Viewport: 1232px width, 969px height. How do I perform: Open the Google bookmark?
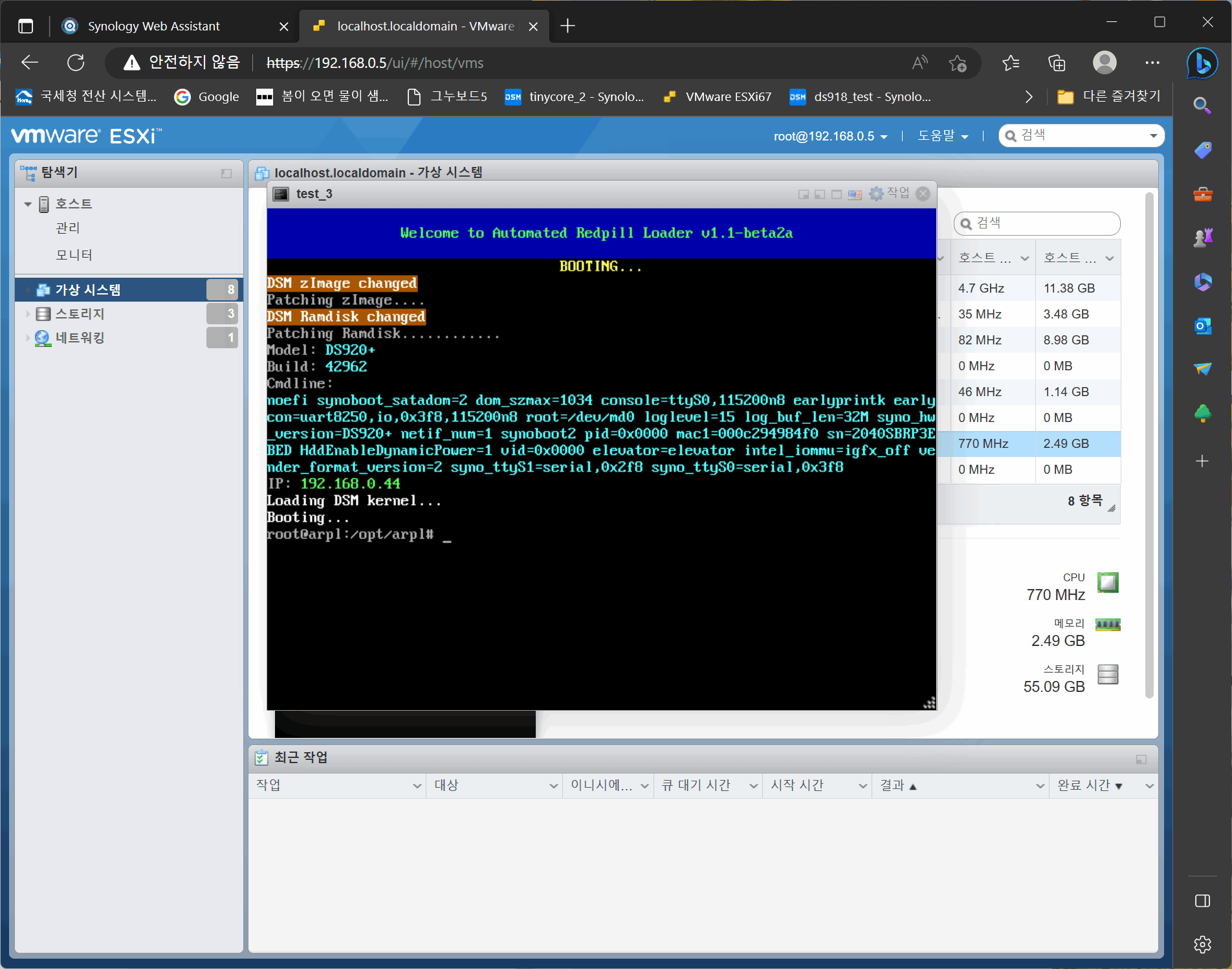pos(207,97)
